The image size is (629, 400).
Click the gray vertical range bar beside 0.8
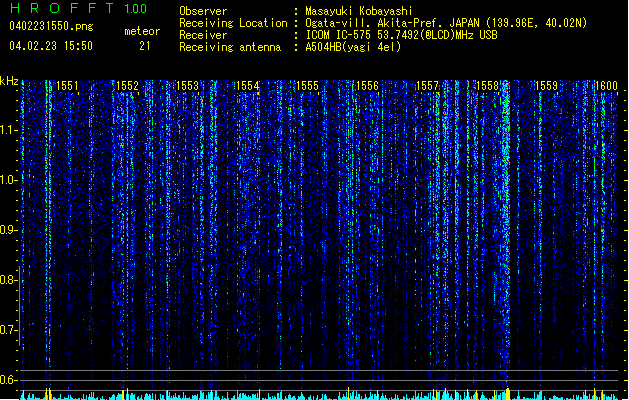click(19, 306)
